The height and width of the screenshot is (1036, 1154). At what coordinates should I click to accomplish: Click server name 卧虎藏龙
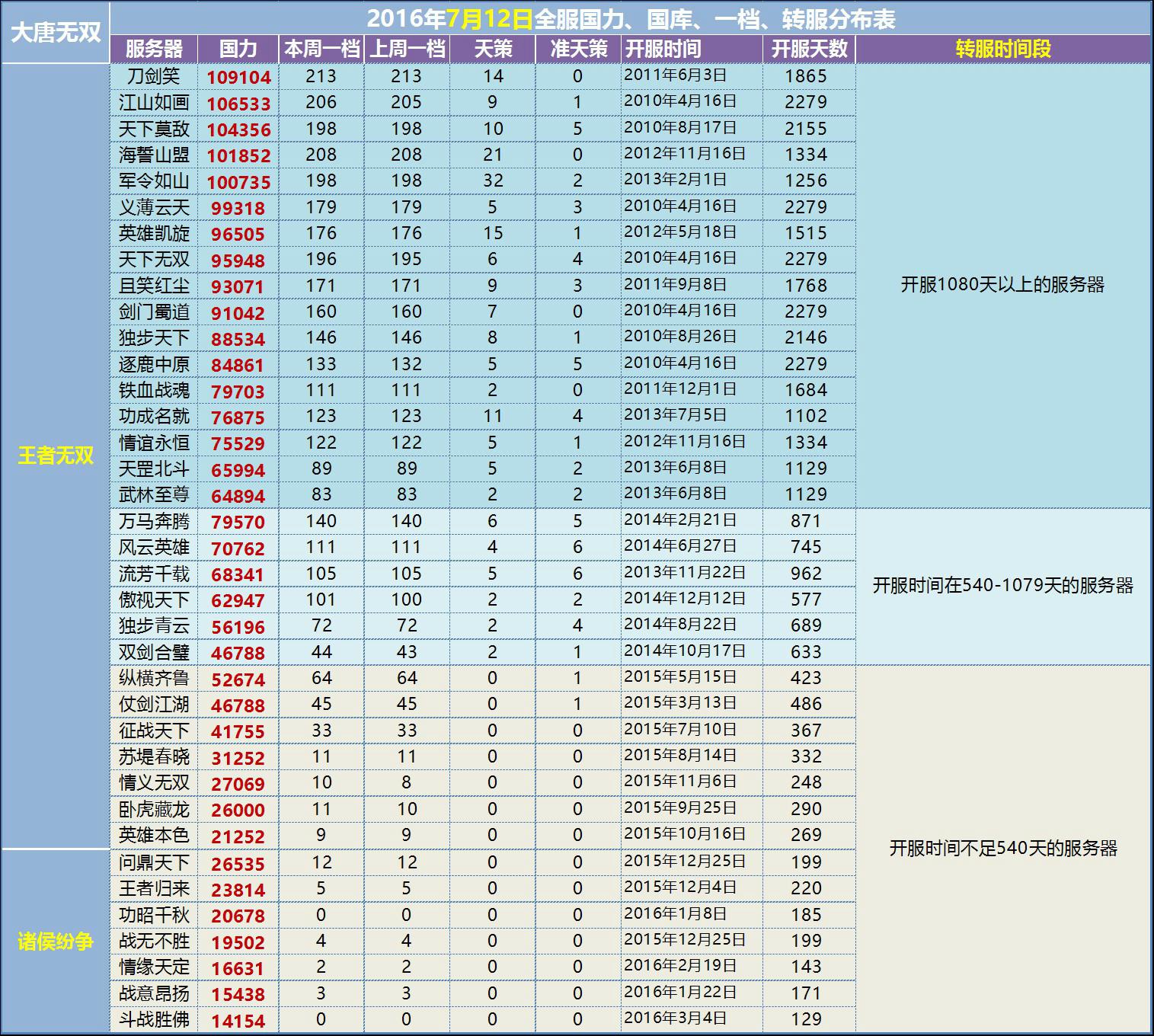(154, 809)
